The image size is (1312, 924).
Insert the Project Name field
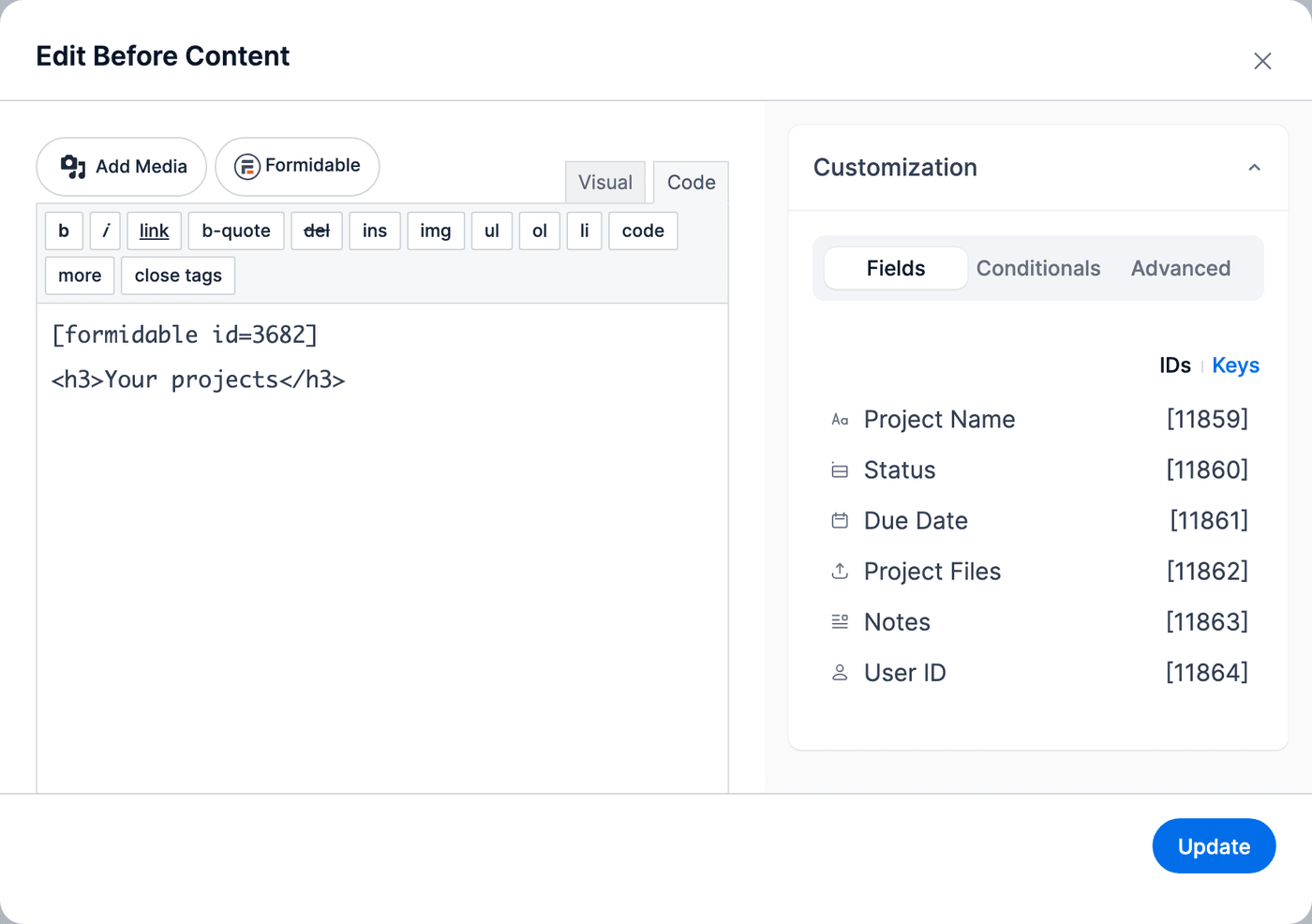click(x=1038, y=420)
